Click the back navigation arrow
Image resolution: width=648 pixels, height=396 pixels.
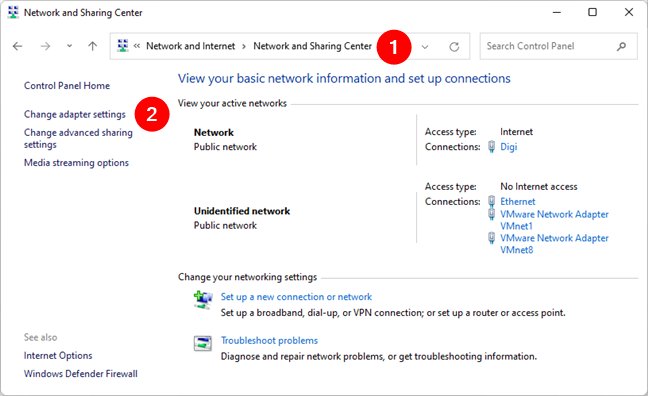pyautogui.click(x=17, y=46)
